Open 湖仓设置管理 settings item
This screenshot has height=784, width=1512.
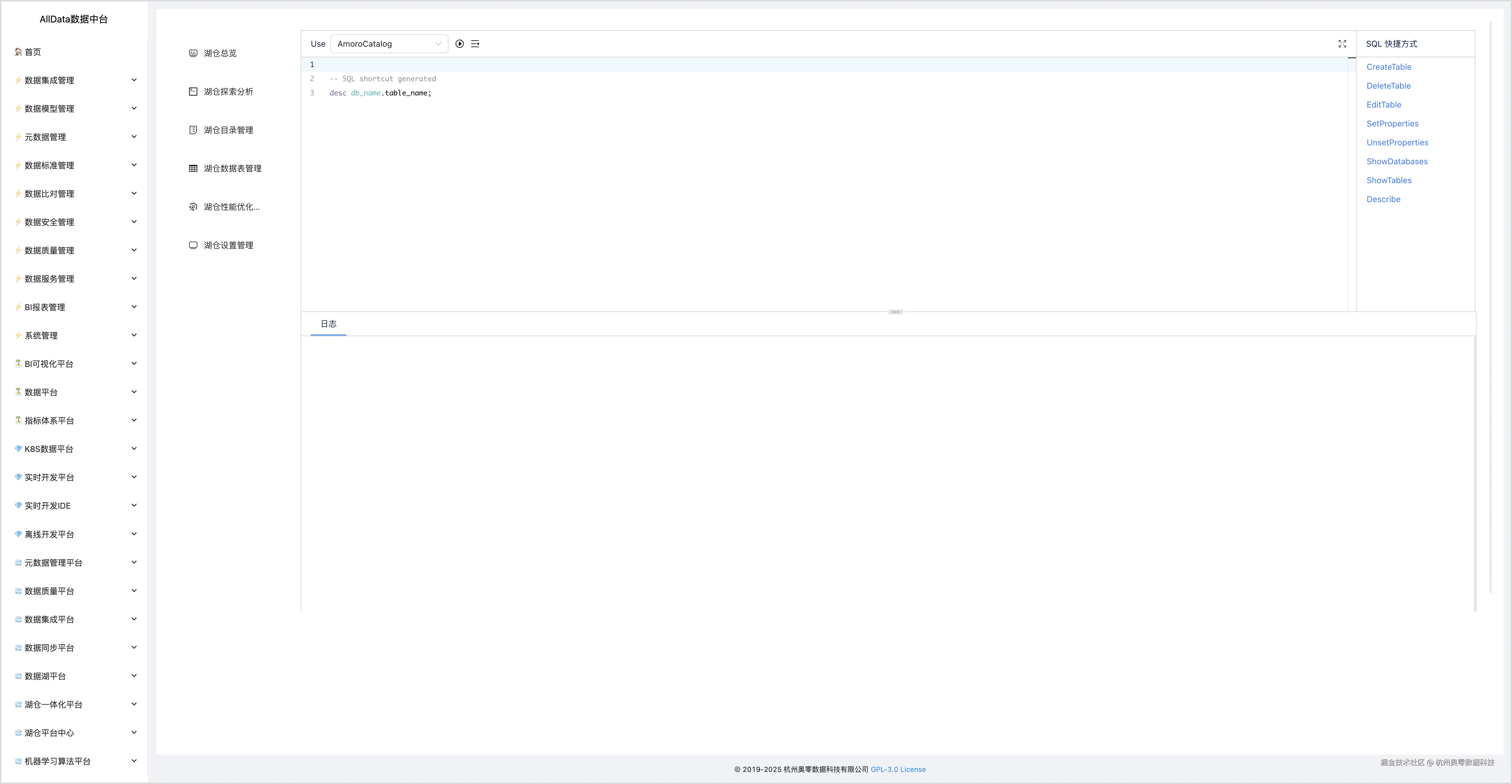point(228,245)
